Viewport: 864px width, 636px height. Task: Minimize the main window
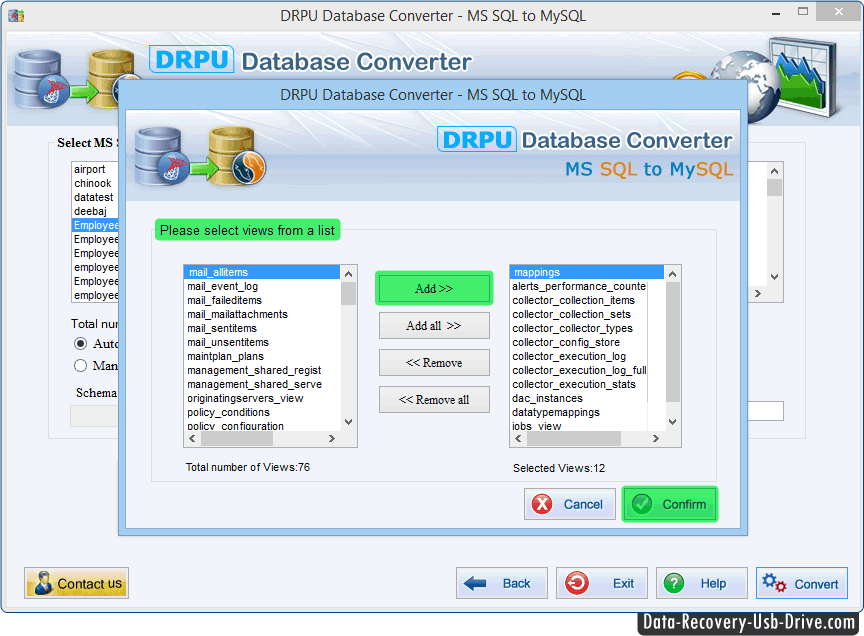coord(776,13)
